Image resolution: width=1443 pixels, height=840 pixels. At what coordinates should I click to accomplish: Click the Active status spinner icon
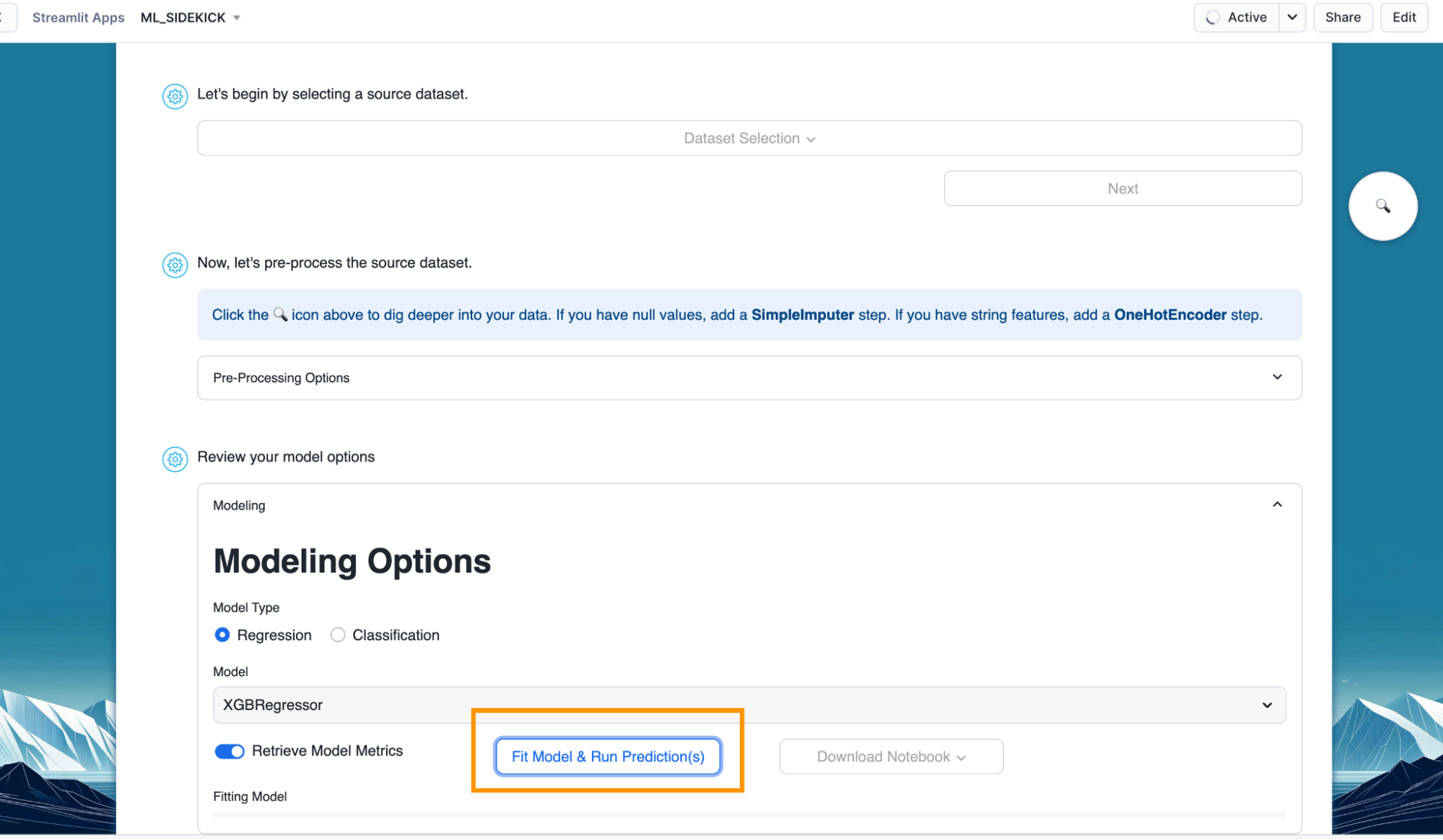point(1213,17)
